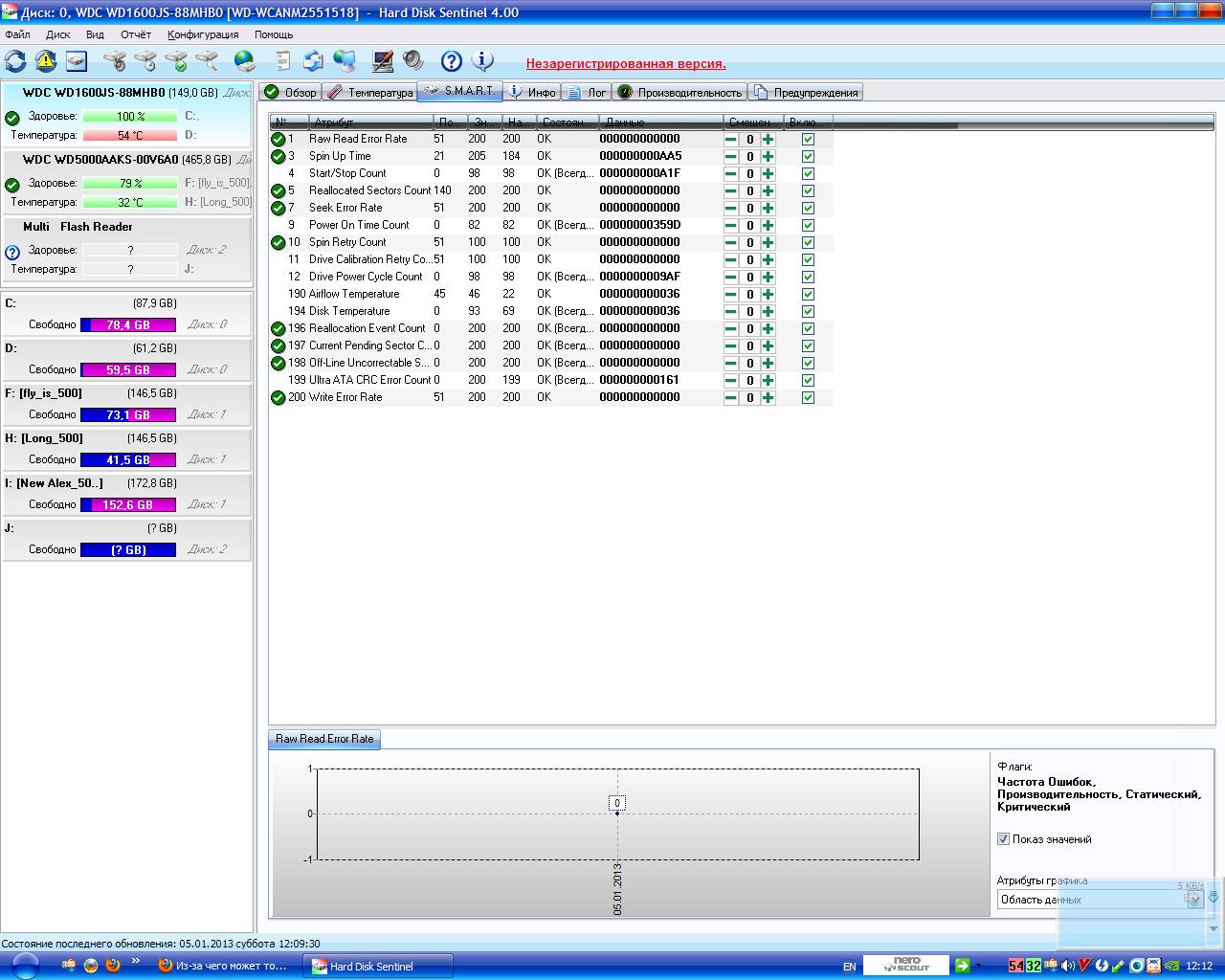Toggle the Write Error Rate row checkbox
This screenshot has height=980, width=1225.
pos(808,397)
